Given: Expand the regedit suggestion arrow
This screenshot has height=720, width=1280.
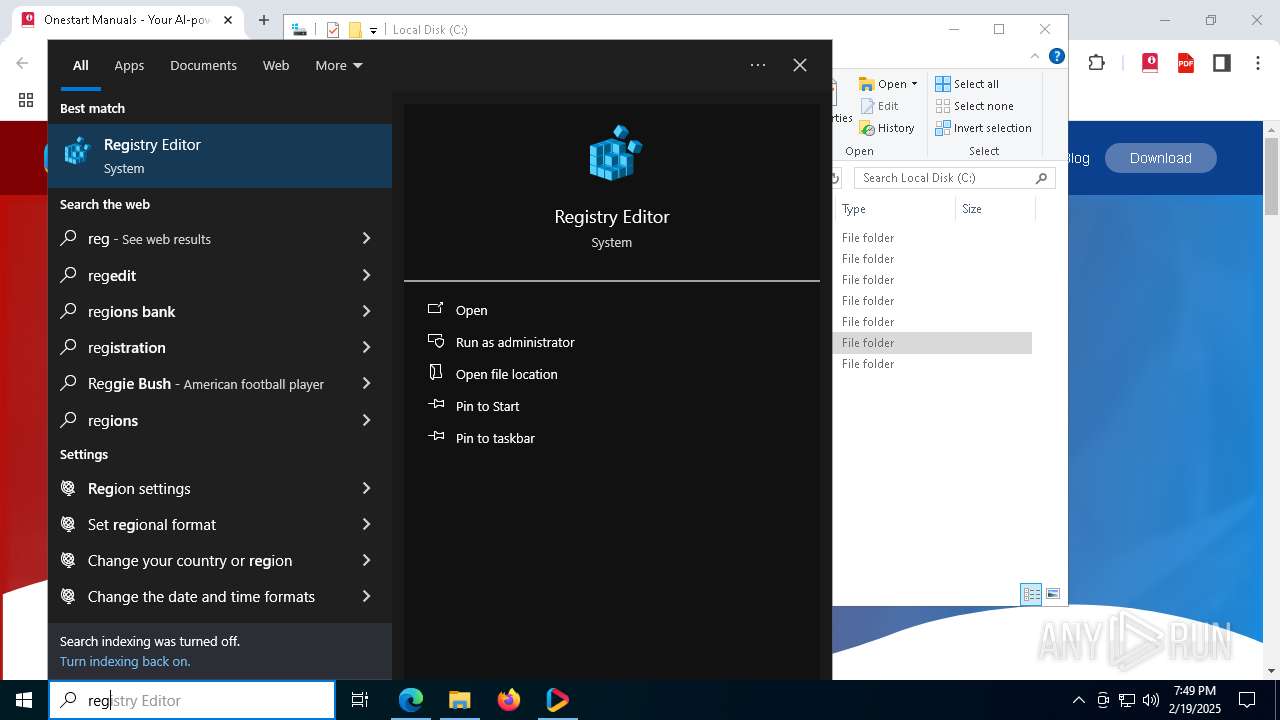Looking at the screenshot, I should point(366,275).
